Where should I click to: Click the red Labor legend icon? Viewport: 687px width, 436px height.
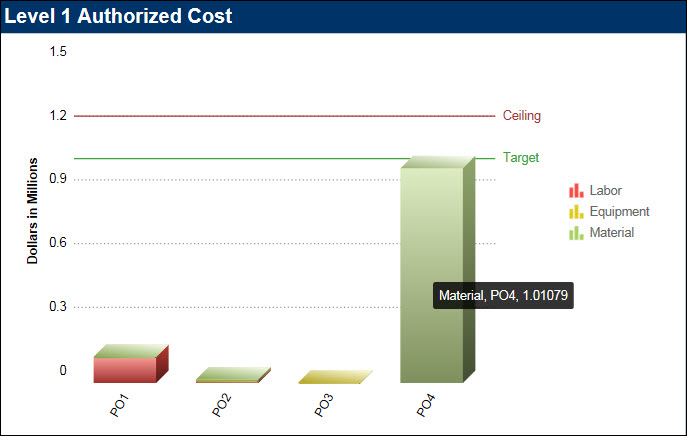[x=575, y=190]
